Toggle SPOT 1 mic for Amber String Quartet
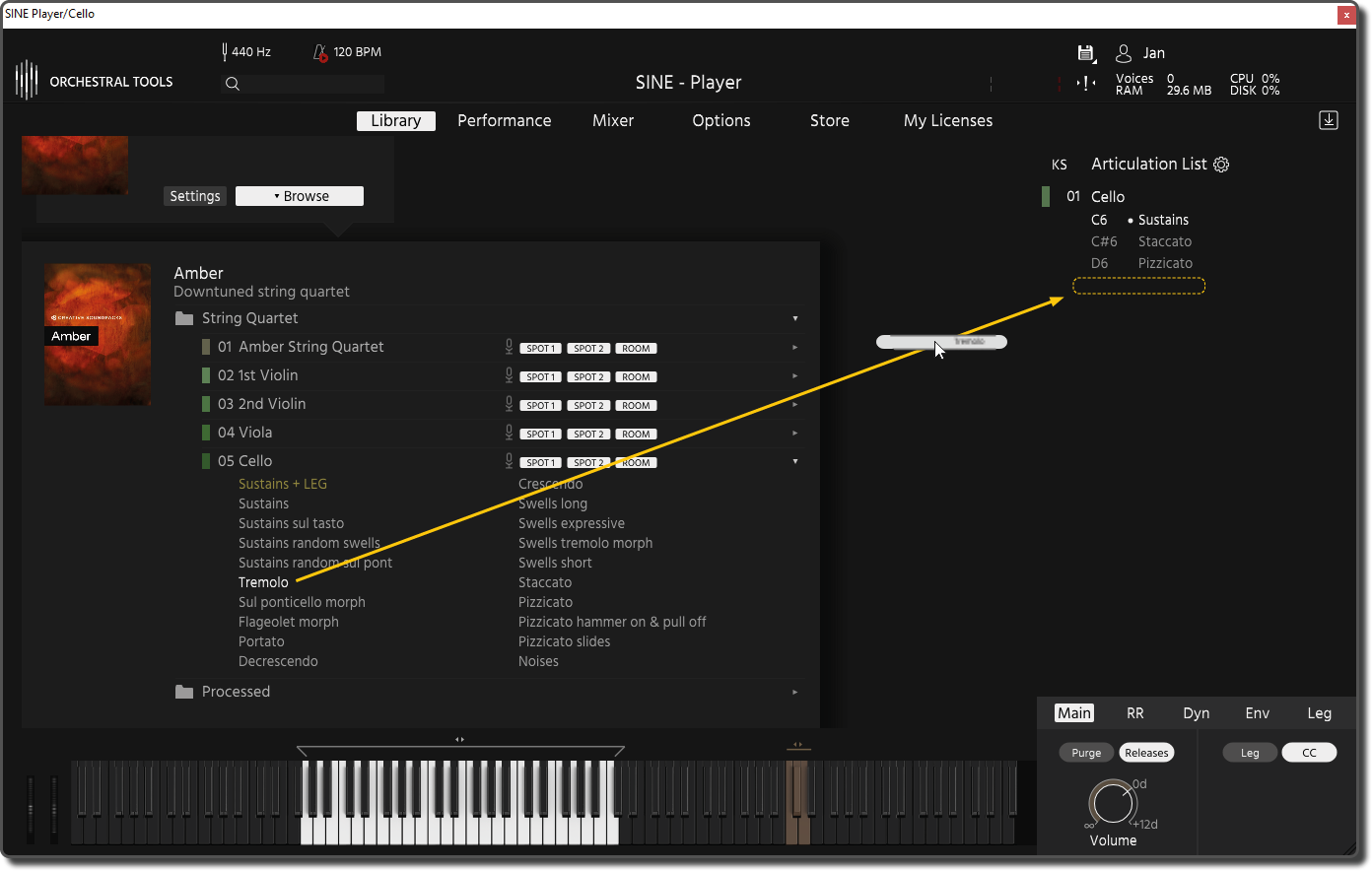Screen dimensions: 1372x871 pyautogui.click(x=540, y=349)
